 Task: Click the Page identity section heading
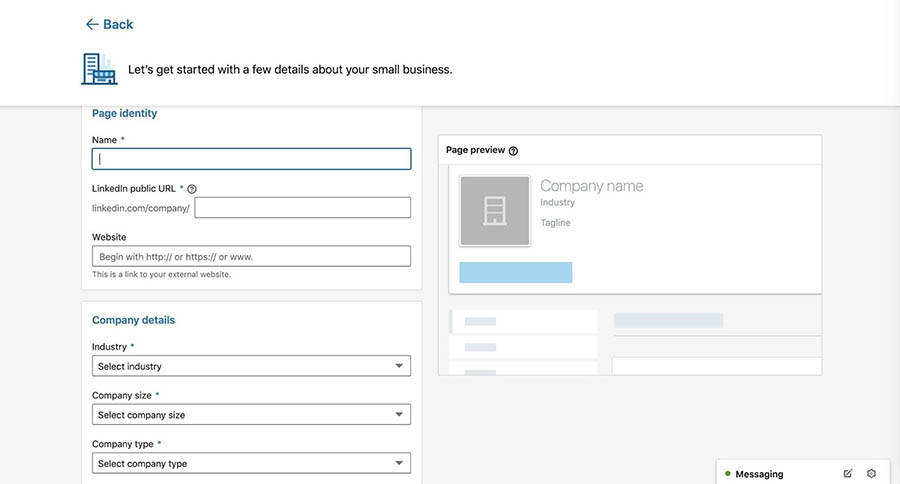coord(124,113)
